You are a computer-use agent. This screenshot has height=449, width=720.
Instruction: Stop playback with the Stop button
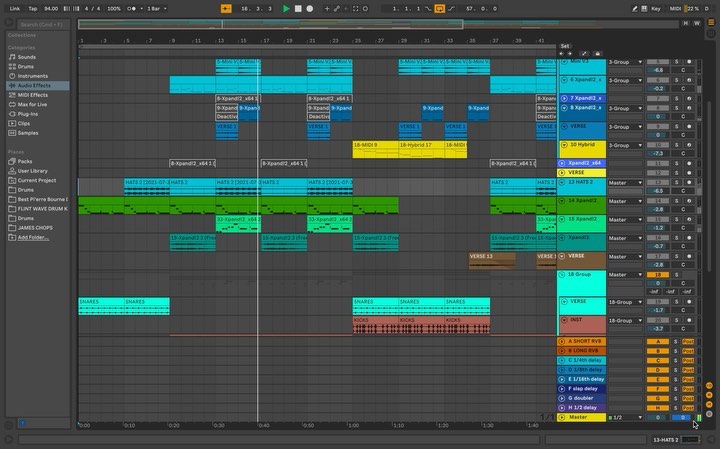pyautogui.click(x=298, y=8)
